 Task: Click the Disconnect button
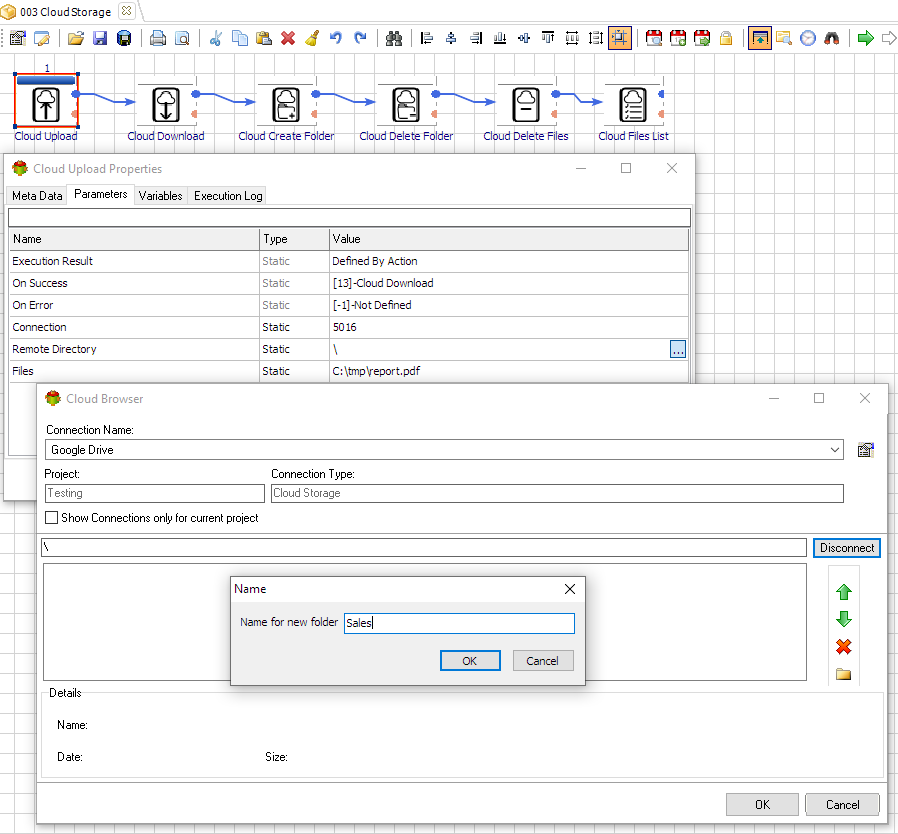click(x=846, y=548)
